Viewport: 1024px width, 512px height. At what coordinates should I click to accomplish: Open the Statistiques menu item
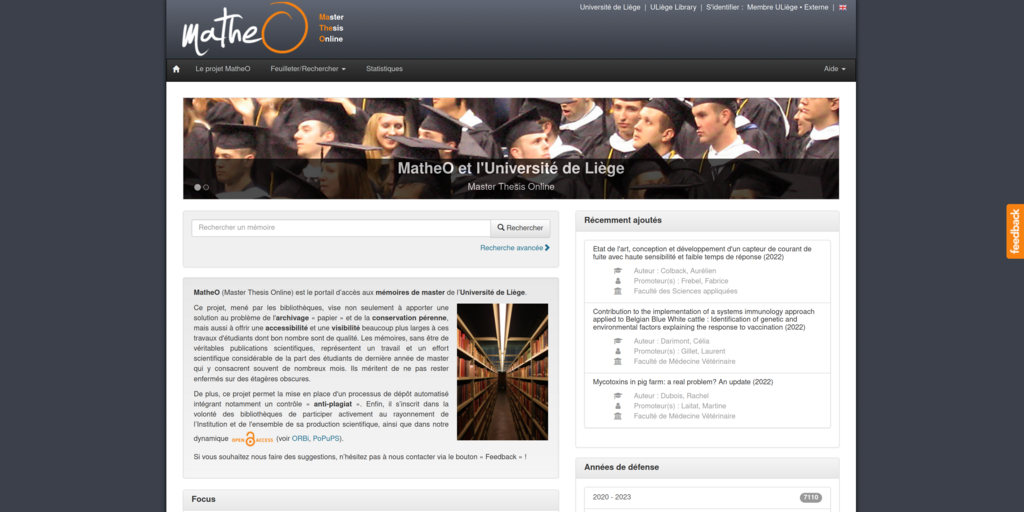(384, 69)
